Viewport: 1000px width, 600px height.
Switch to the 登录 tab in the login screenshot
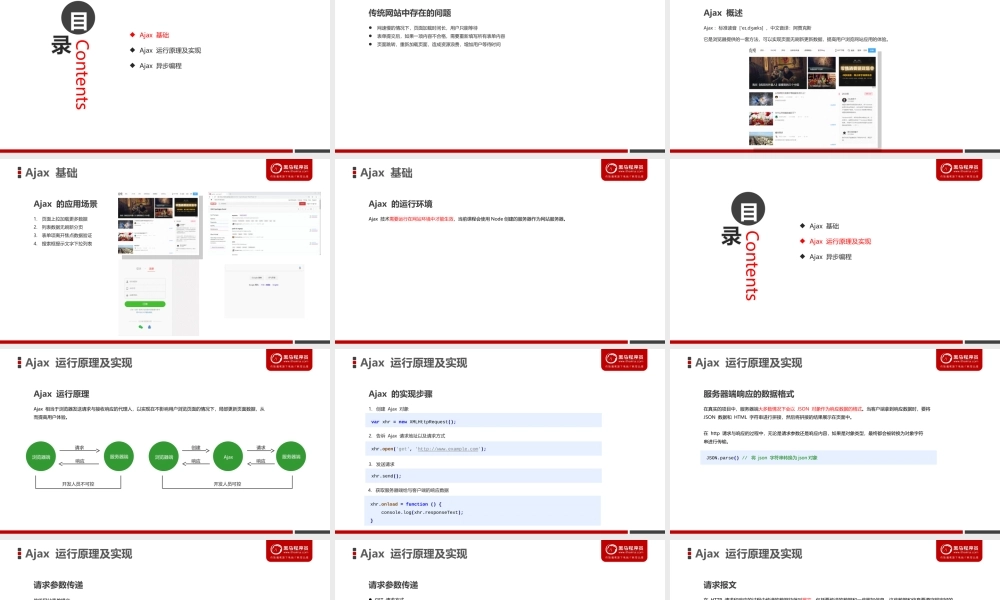(139, 268)
